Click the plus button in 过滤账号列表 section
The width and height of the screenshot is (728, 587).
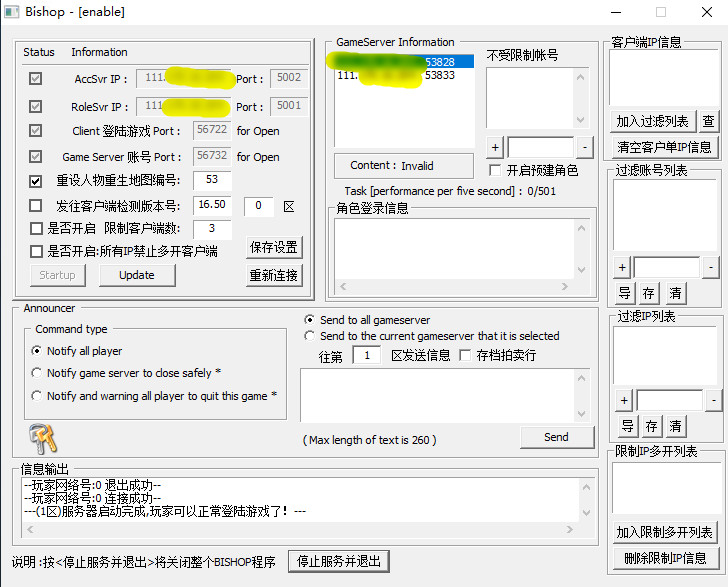click(621, 267)
